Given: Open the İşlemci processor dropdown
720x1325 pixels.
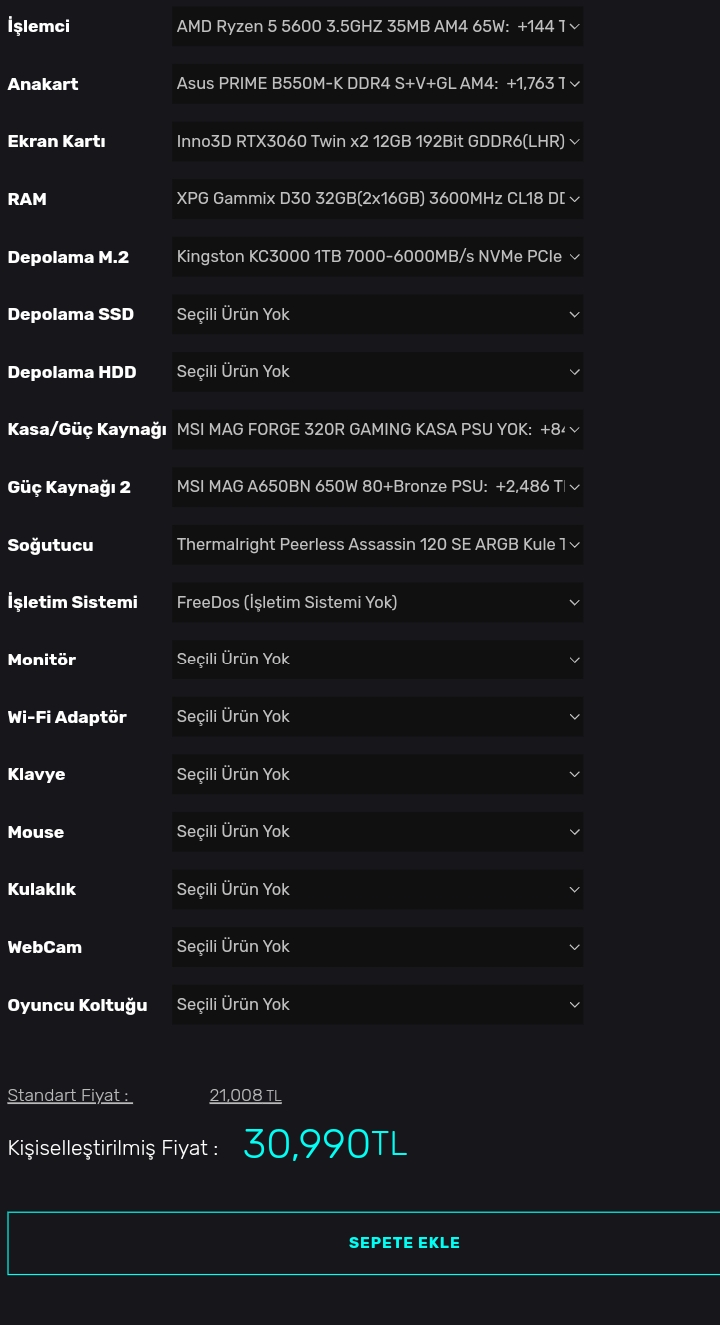Looking at the screenshot, I should point(377,26).
